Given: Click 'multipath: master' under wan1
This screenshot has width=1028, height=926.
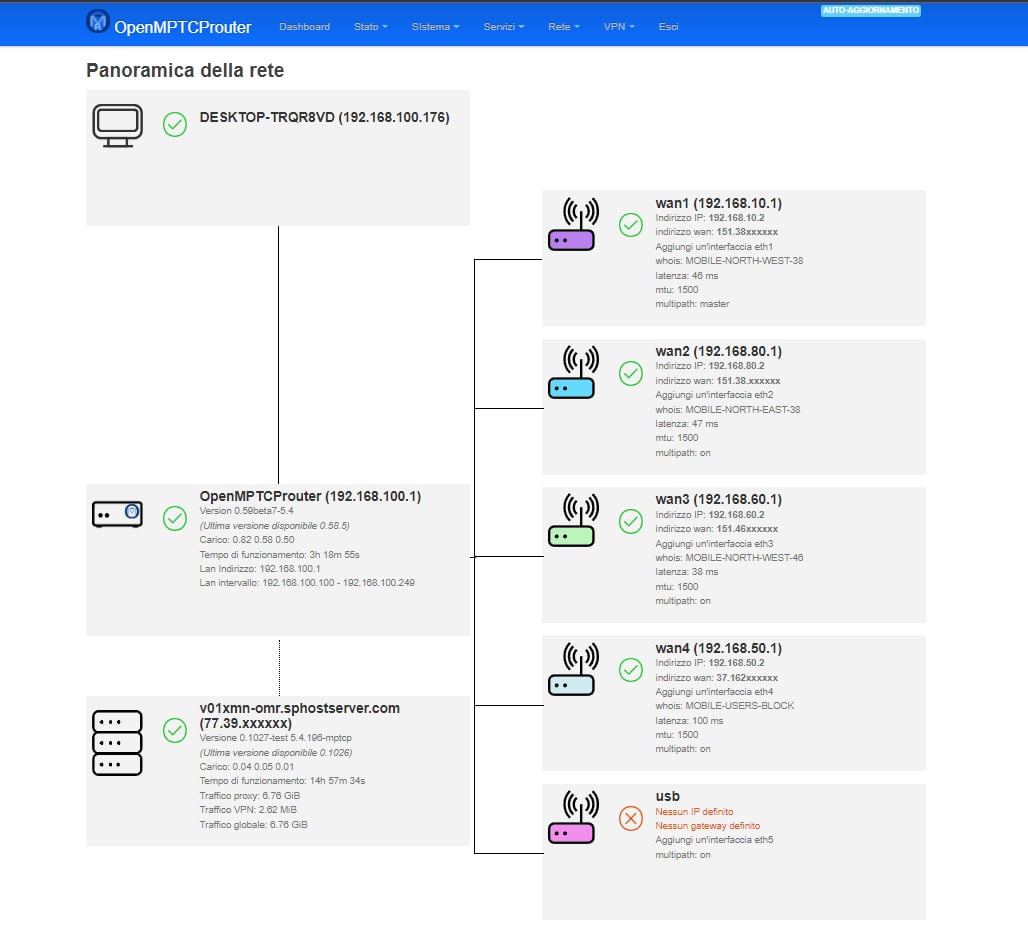Looking at the screenshot, I should 692,304.
